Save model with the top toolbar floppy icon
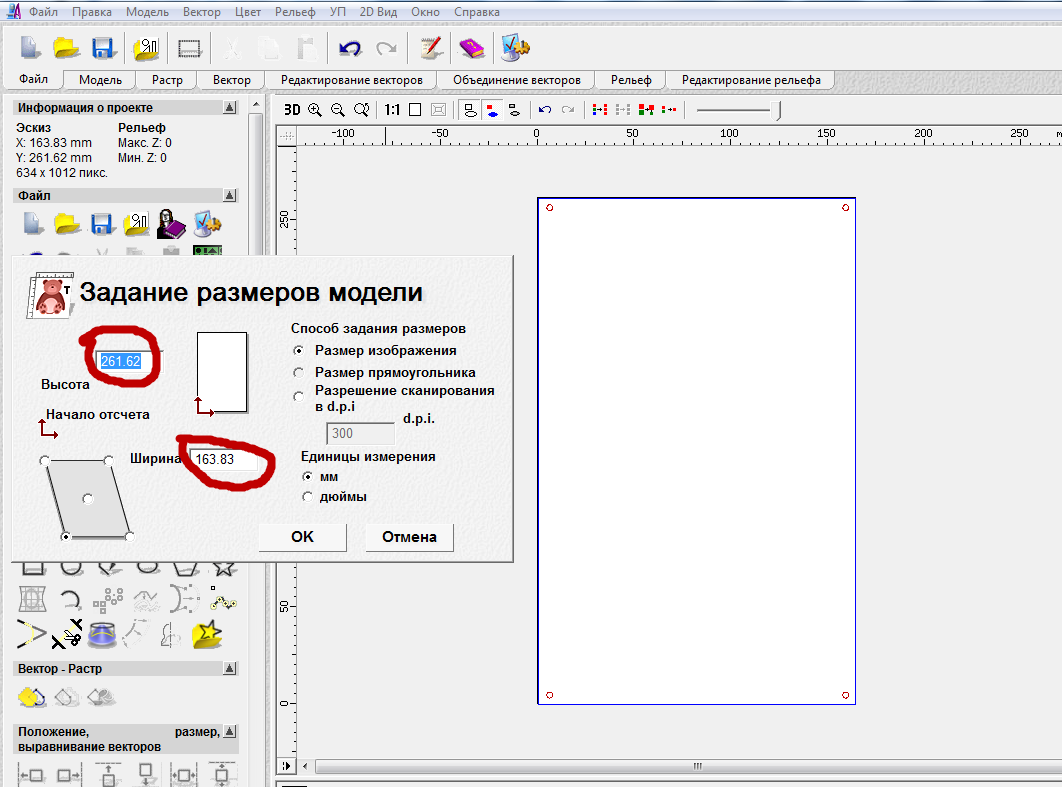 (102, 47)
